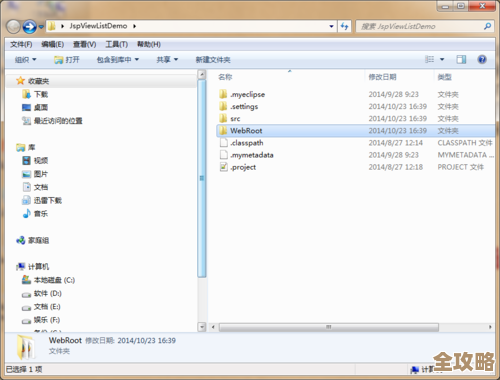Screen dimensions: 500x380
Task: Click the WebRoot folder thumbnail in details pane
Action: (x=26, y=347)
